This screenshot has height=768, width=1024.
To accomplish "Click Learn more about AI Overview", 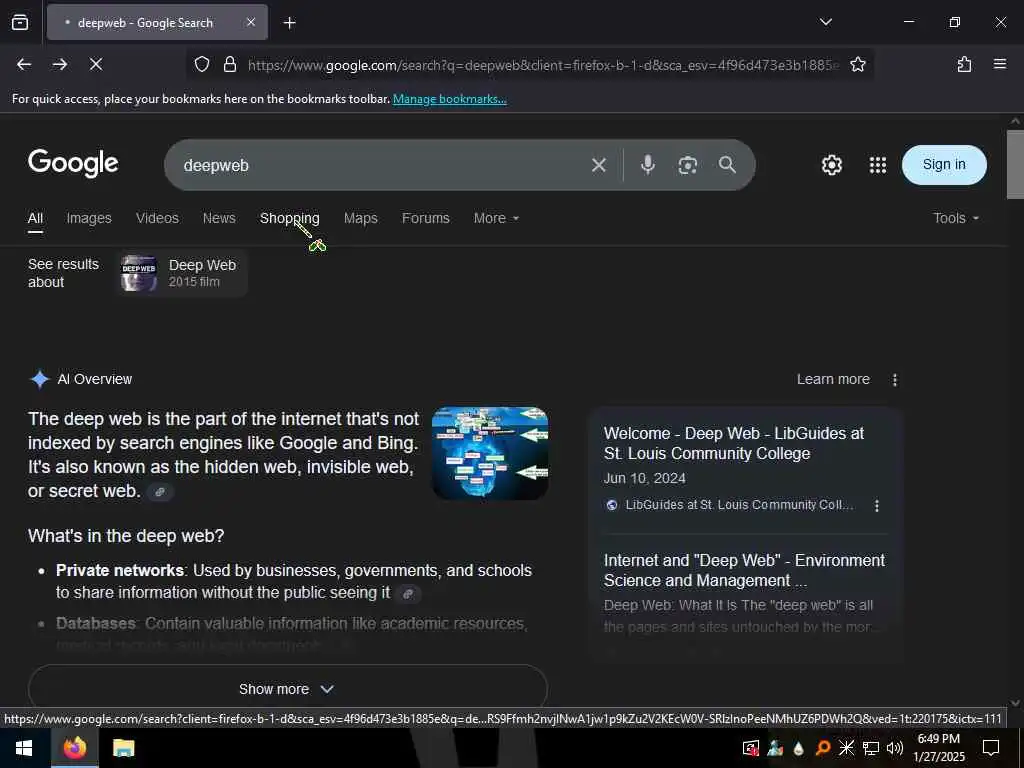I will (833, 379).
